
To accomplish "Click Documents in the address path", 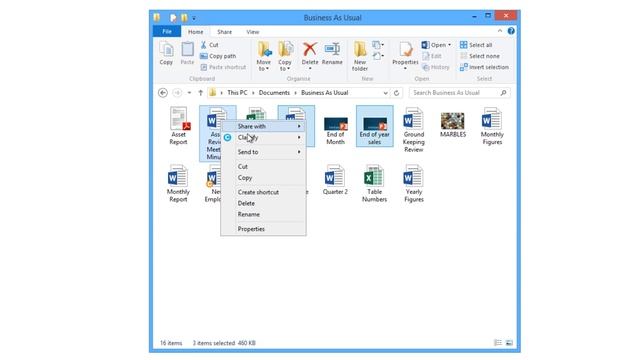I will 274,93.
